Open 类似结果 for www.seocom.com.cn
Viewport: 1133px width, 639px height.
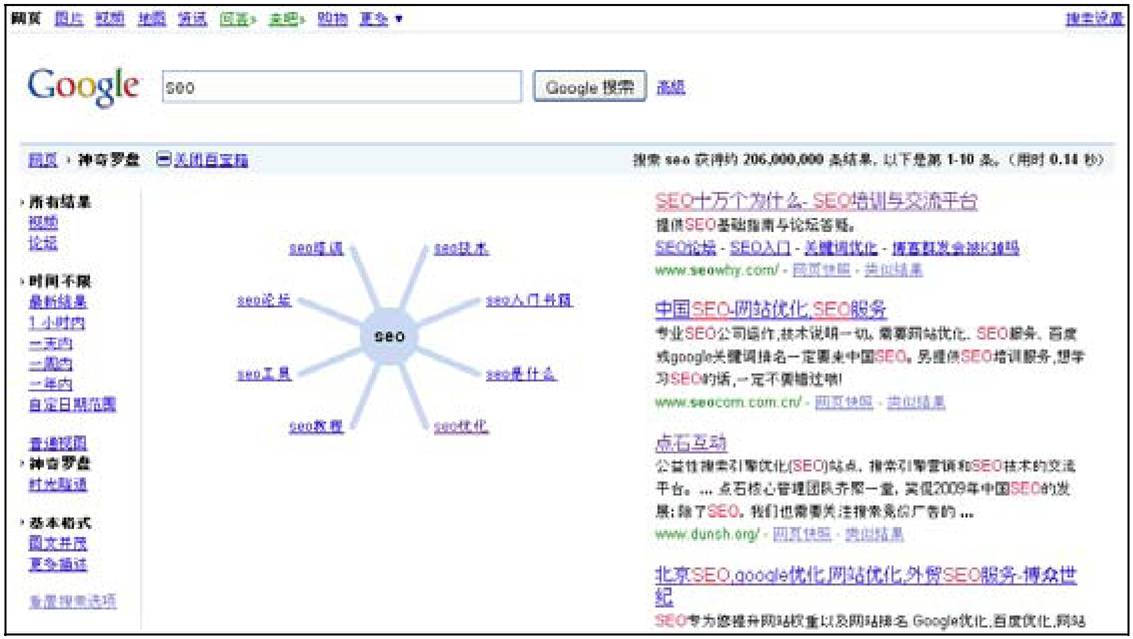point(916,402)
